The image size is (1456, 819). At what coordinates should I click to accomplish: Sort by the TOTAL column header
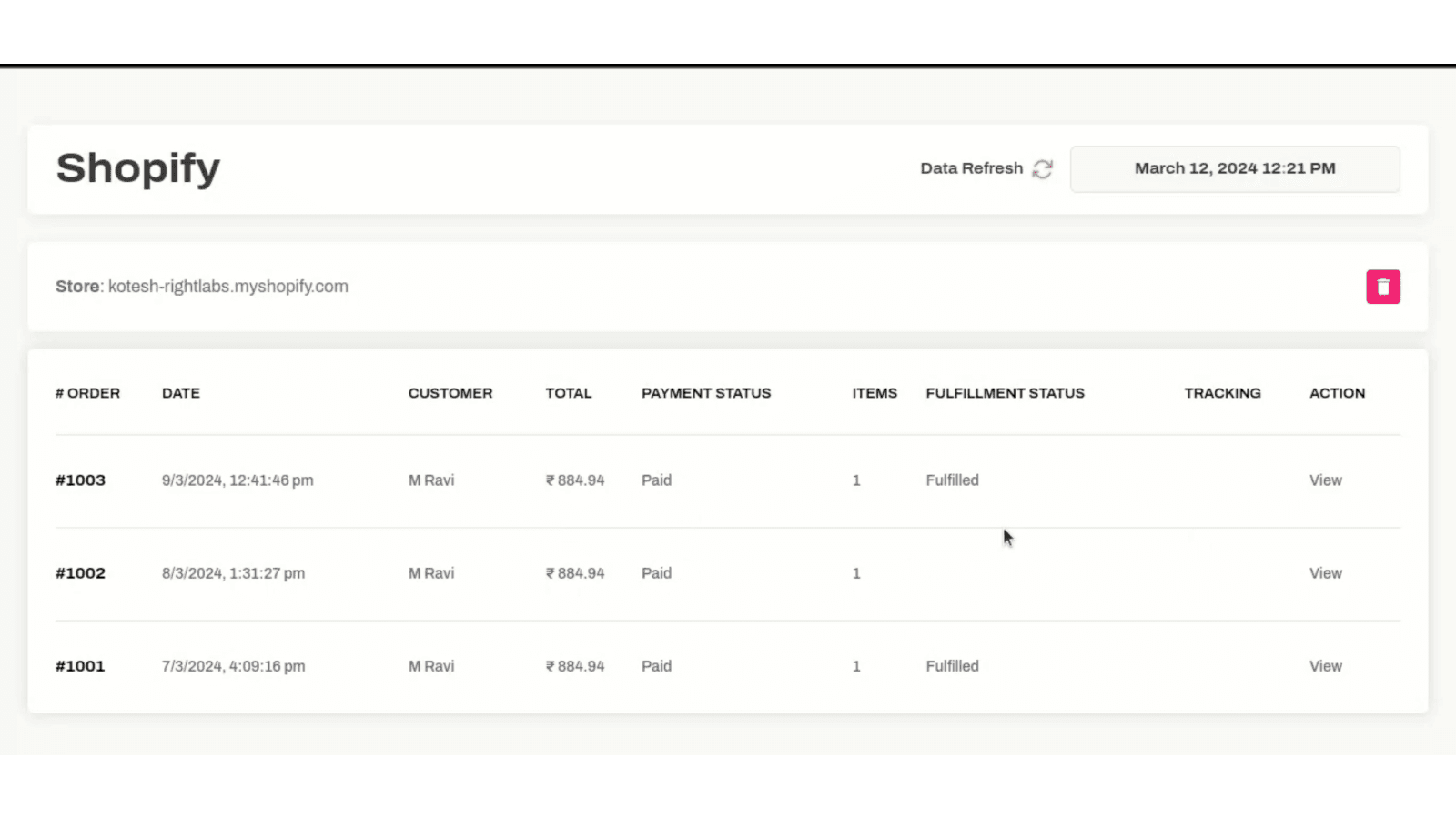[569, 393]
